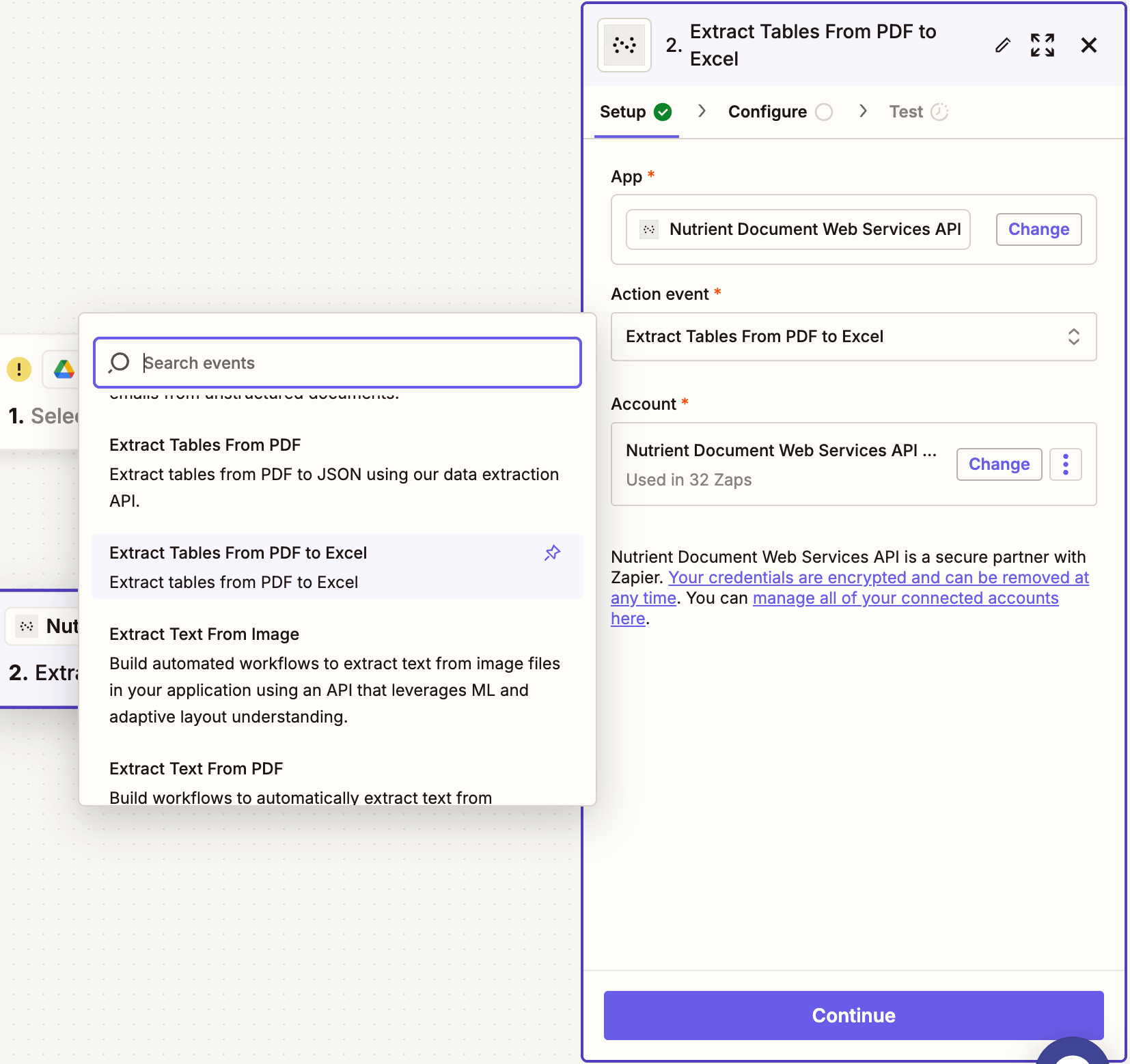1130x1064 pixels.
Task: Click the yellow warning icon on step 1
Action: [x=19, y=369]
